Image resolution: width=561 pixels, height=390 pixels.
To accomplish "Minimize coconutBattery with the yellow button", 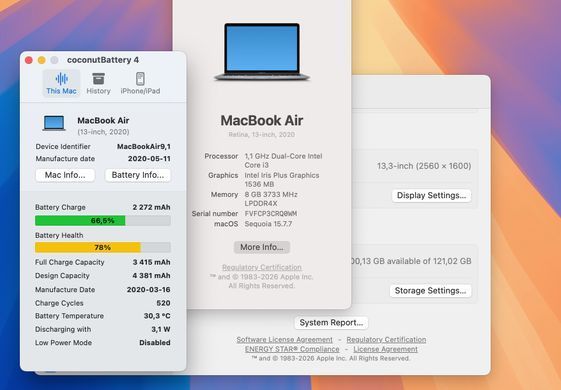I will [42, 60].
